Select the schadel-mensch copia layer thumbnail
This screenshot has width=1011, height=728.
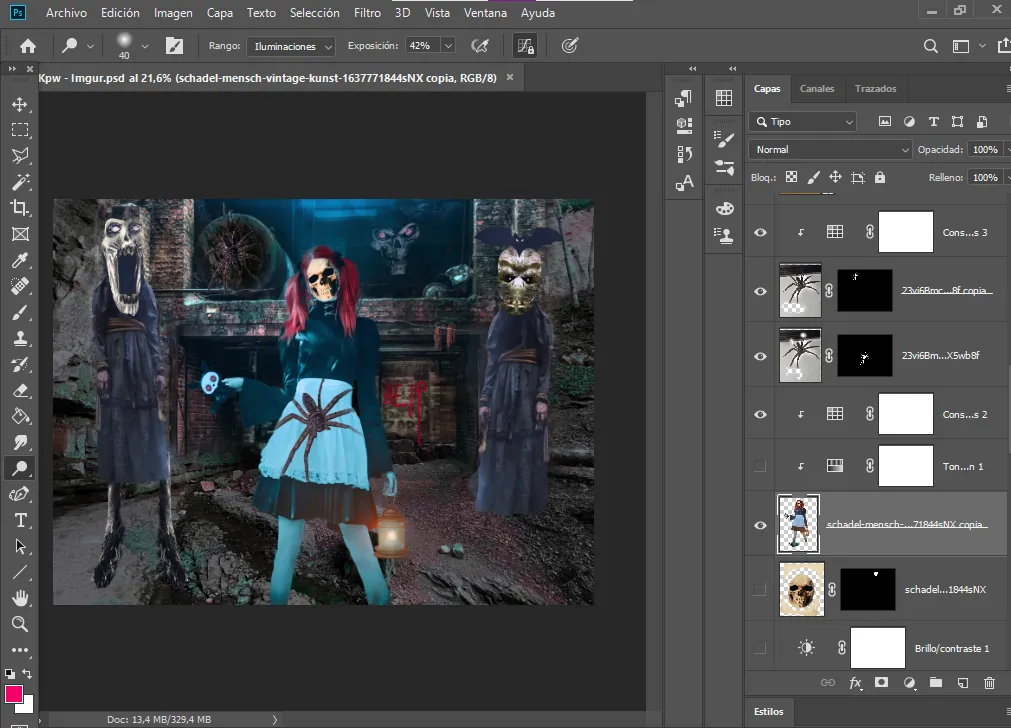click(x=798, y=524)
